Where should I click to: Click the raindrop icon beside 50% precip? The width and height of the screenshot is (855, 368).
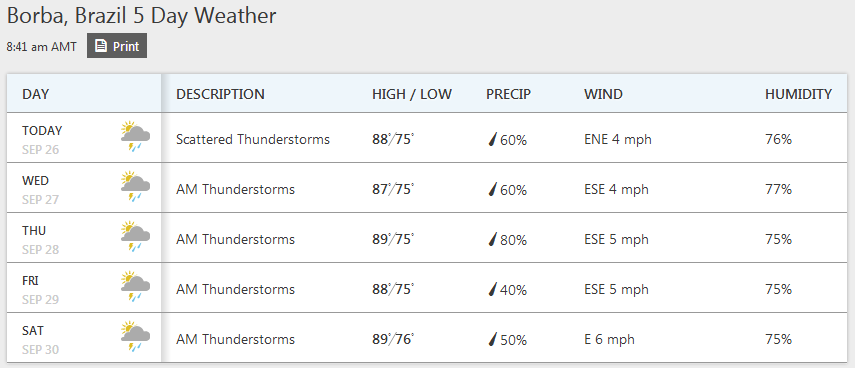pos(492,340)
